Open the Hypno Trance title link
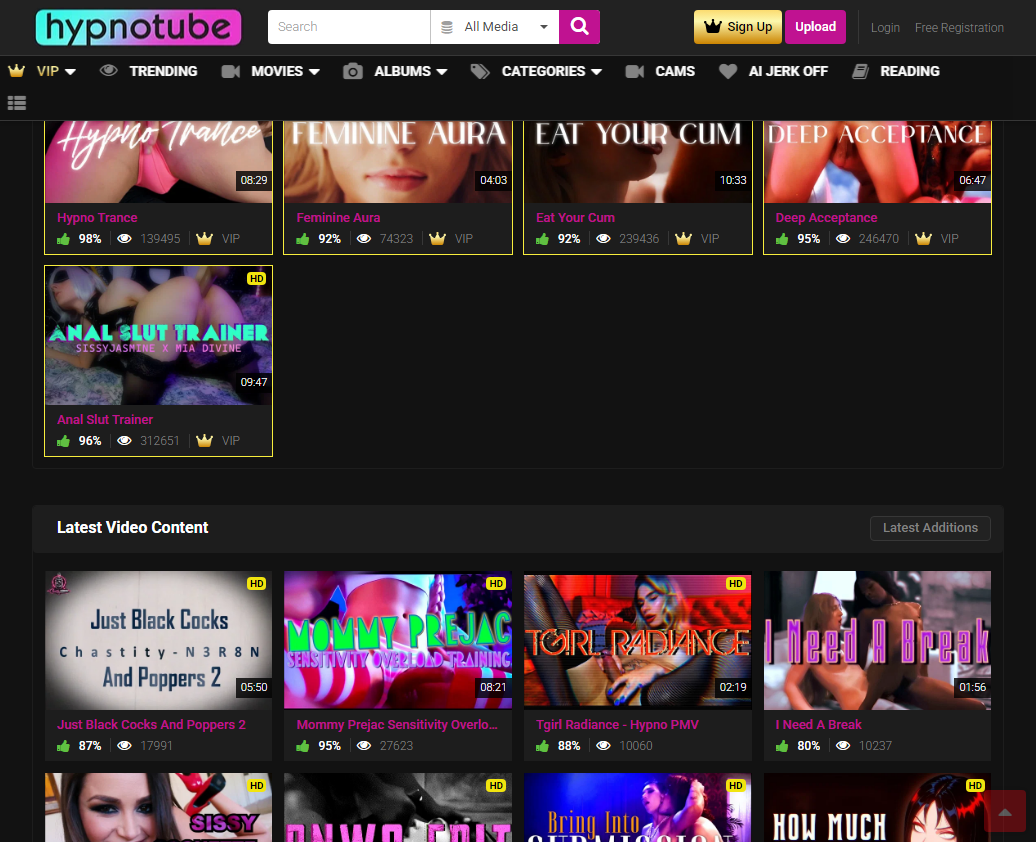This screenshot has height=842, width=1036. (x=97, y=217)
